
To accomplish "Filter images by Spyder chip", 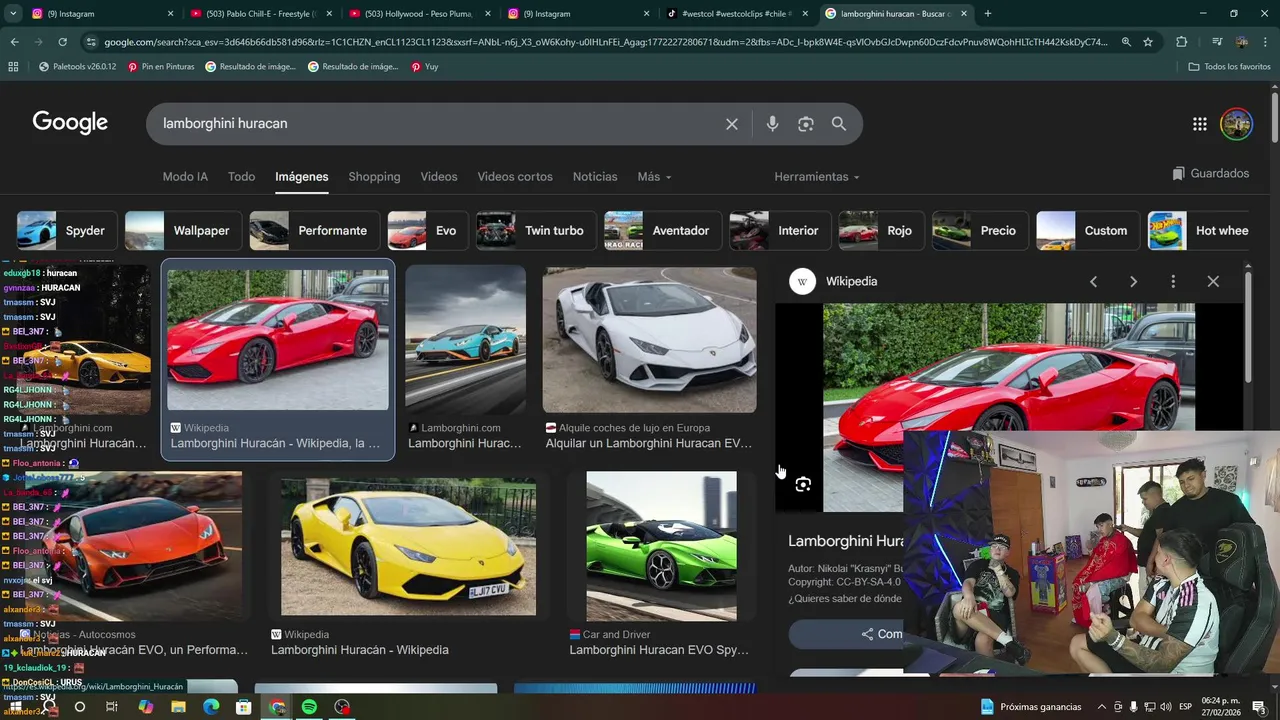I will [x=66, y=231].
